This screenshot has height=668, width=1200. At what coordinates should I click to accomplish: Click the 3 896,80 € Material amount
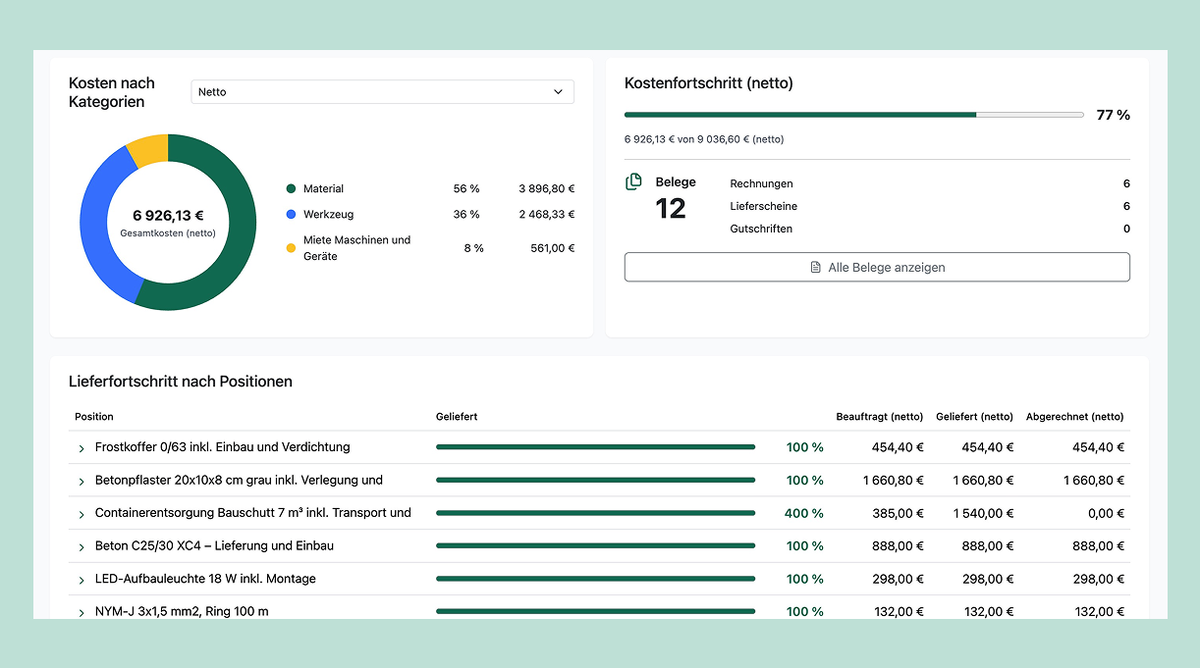[546, 189]
